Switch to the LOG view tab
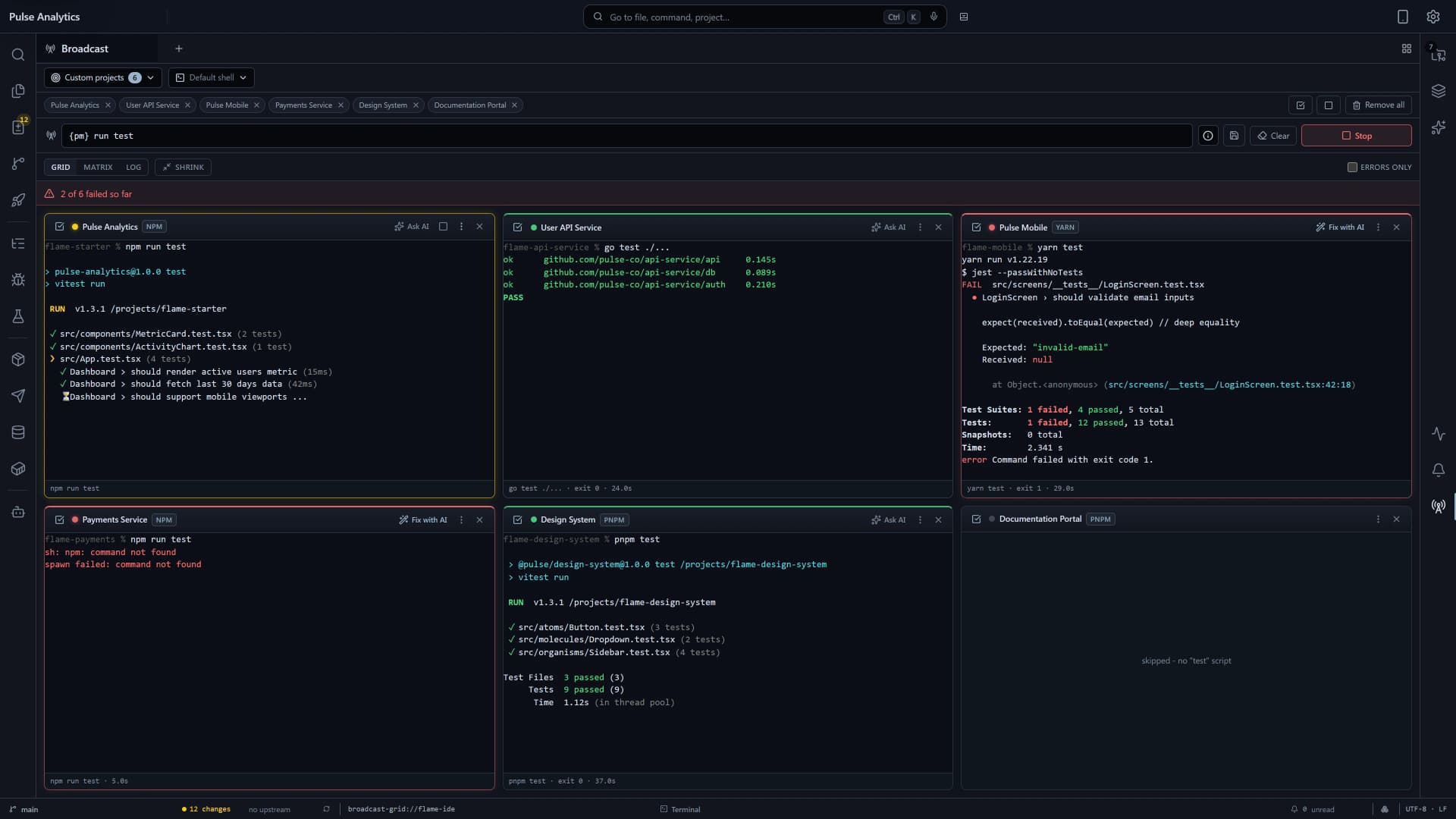 133,168
